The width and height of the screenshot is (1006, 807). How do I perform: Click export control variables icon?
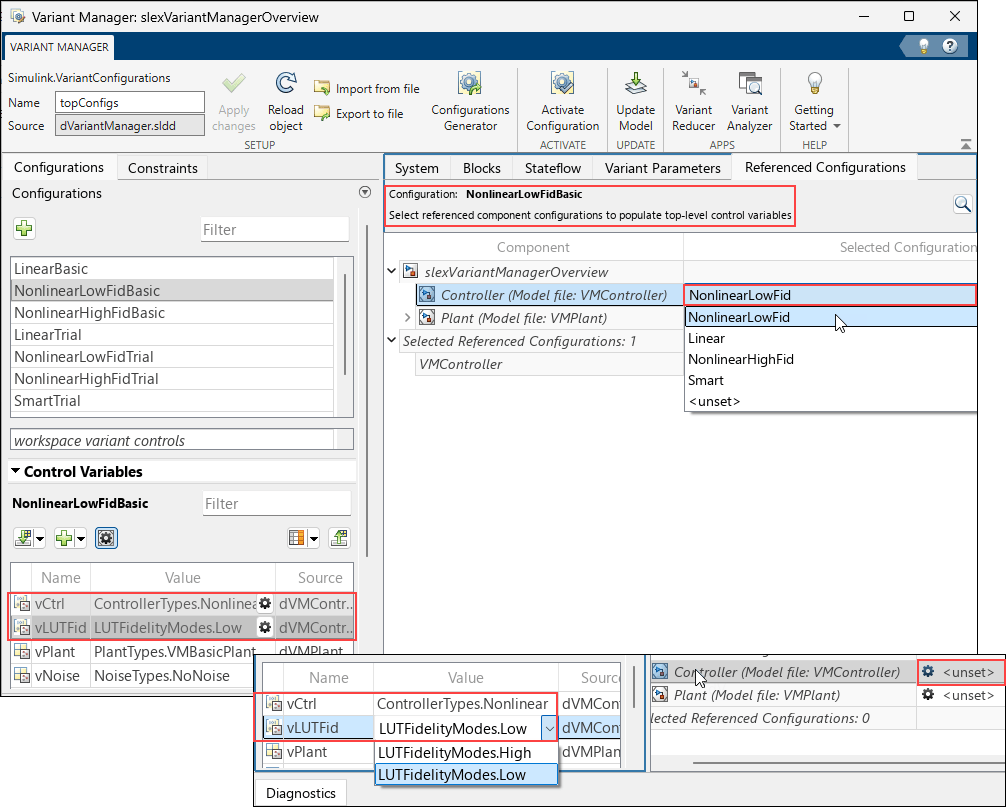(x=339, y=538)
